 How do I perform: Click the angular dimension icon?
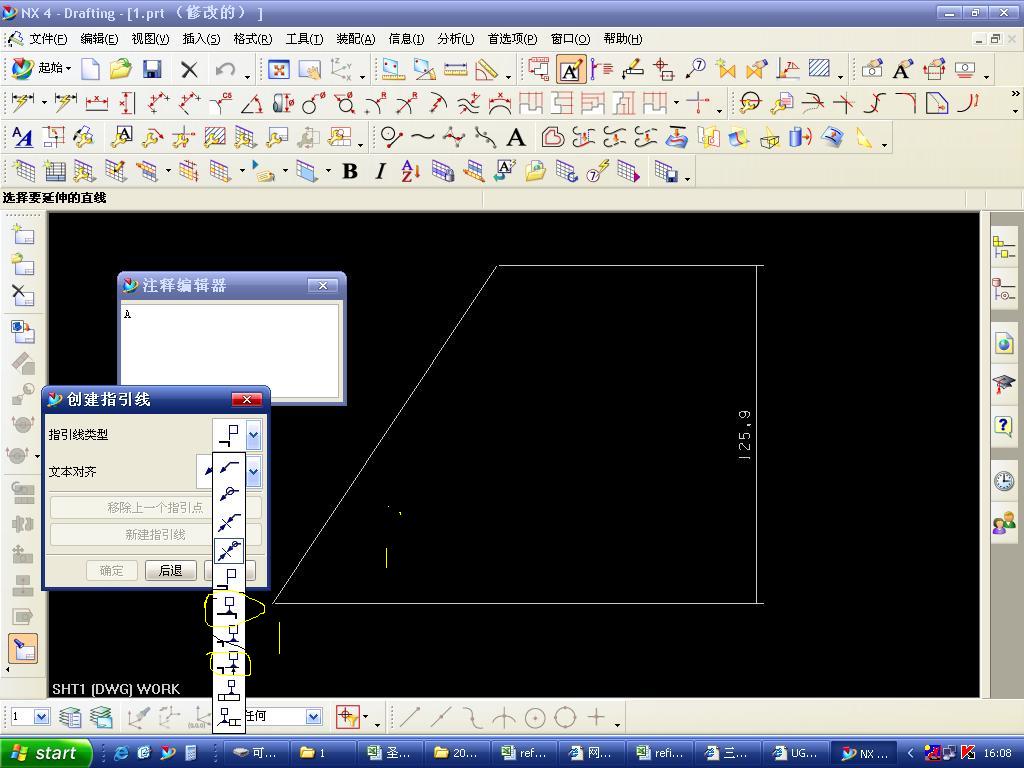click(251, 103)
